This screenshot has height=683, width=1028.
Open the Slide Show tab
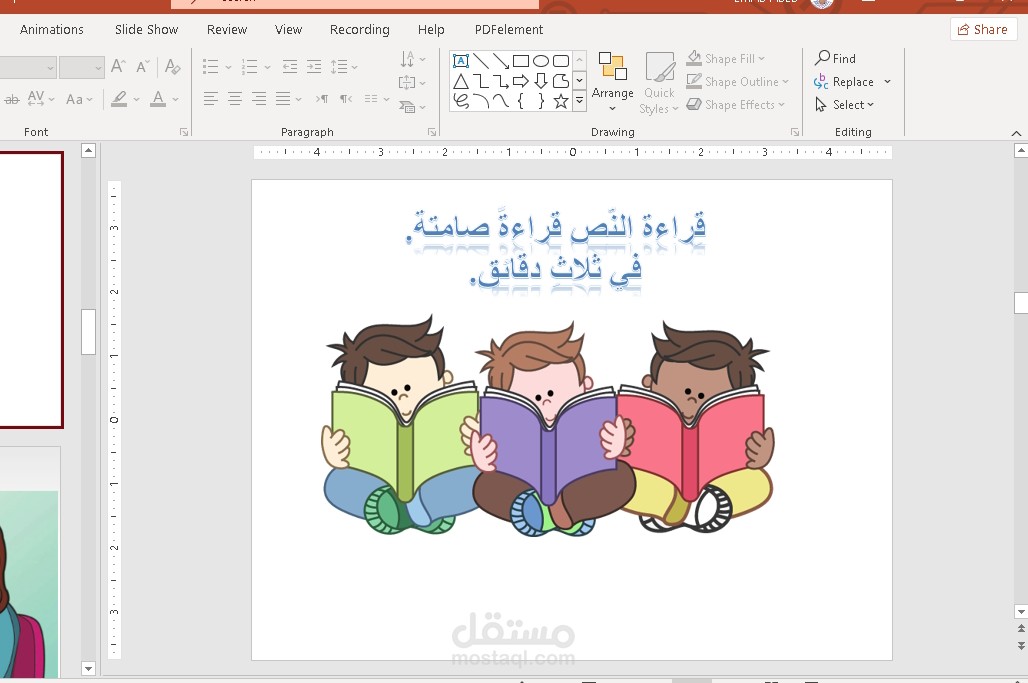(x=146, y=29)
